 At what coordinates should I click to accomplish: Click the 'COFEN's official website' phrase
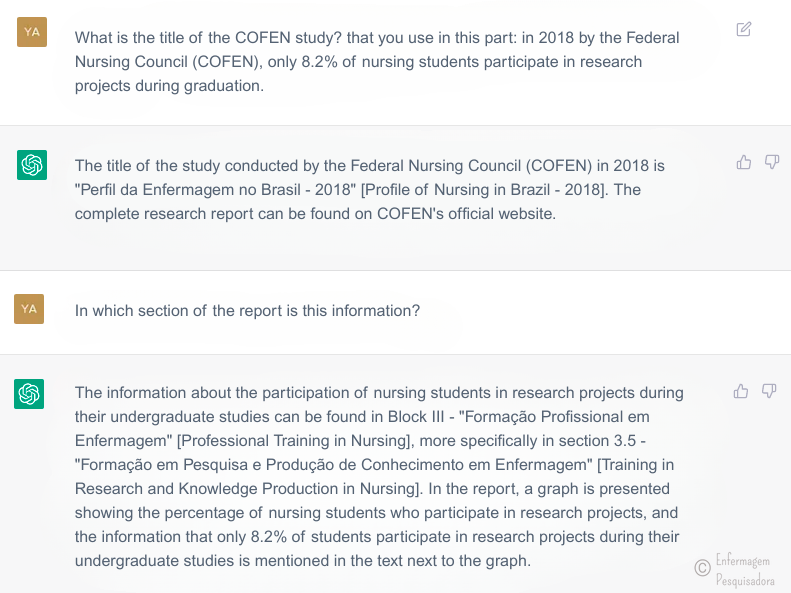pyautogui.click(x=466, y=214)
